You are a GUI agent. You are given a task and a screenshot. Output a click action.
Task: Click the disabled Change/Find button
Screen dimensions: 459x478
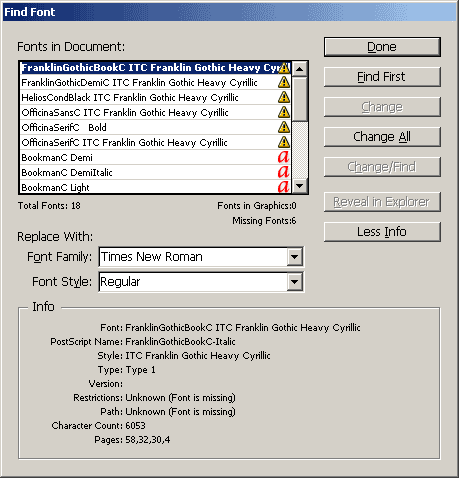[x=382, y=167]
